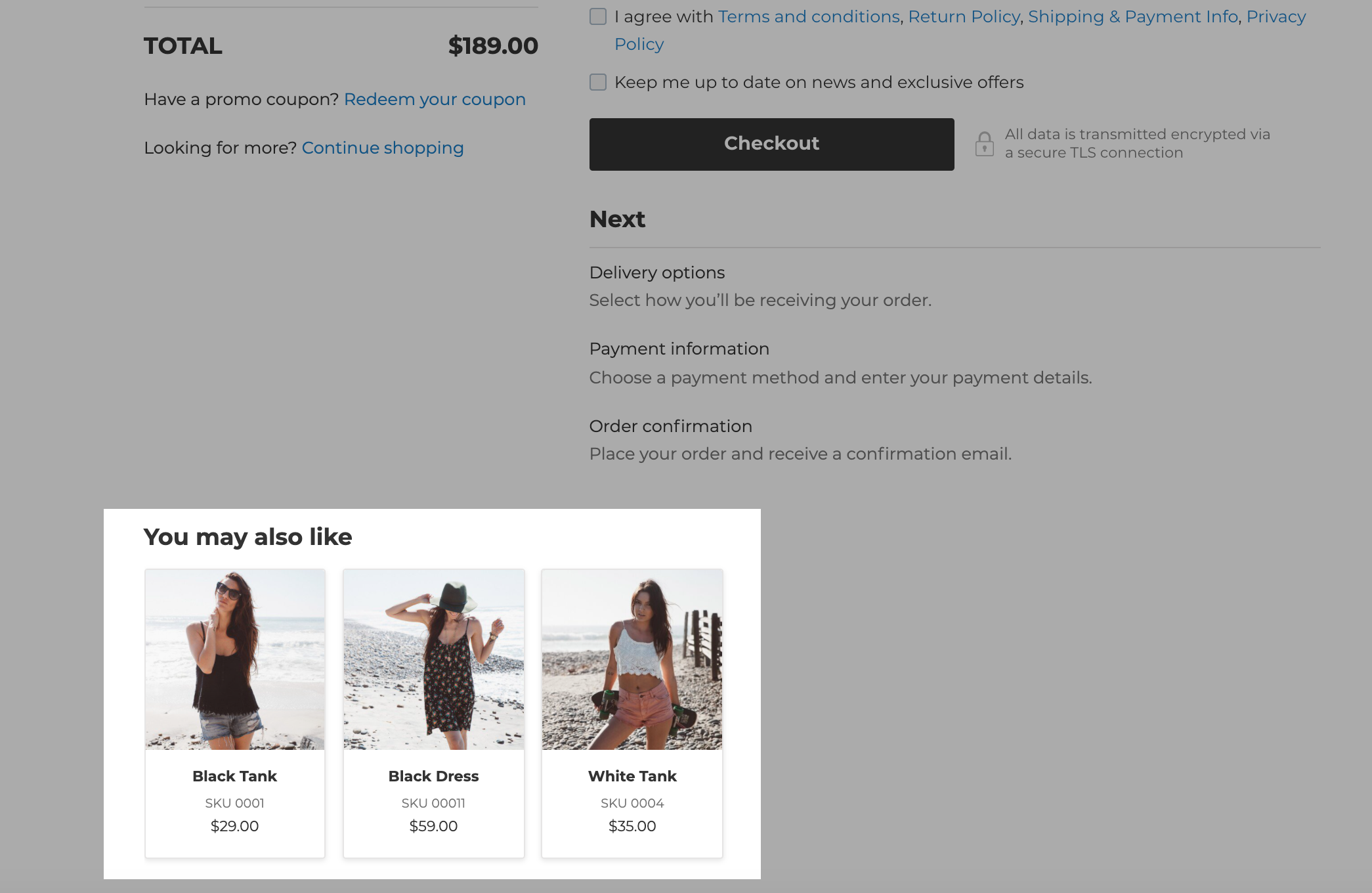Open the Black Tank product thumbnail
The height and width of the screenshot is (893, 1372).
234,660
